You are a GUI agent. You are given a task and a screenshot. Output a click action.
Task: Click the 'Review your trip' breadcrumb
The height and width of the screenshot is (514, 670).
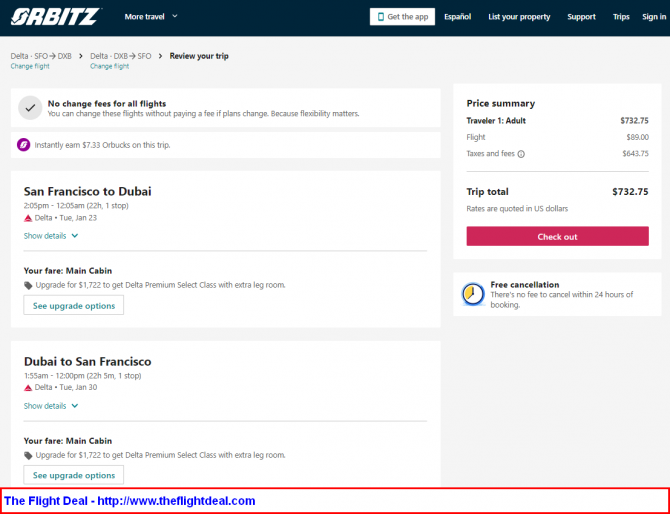[x=199, y=56]
